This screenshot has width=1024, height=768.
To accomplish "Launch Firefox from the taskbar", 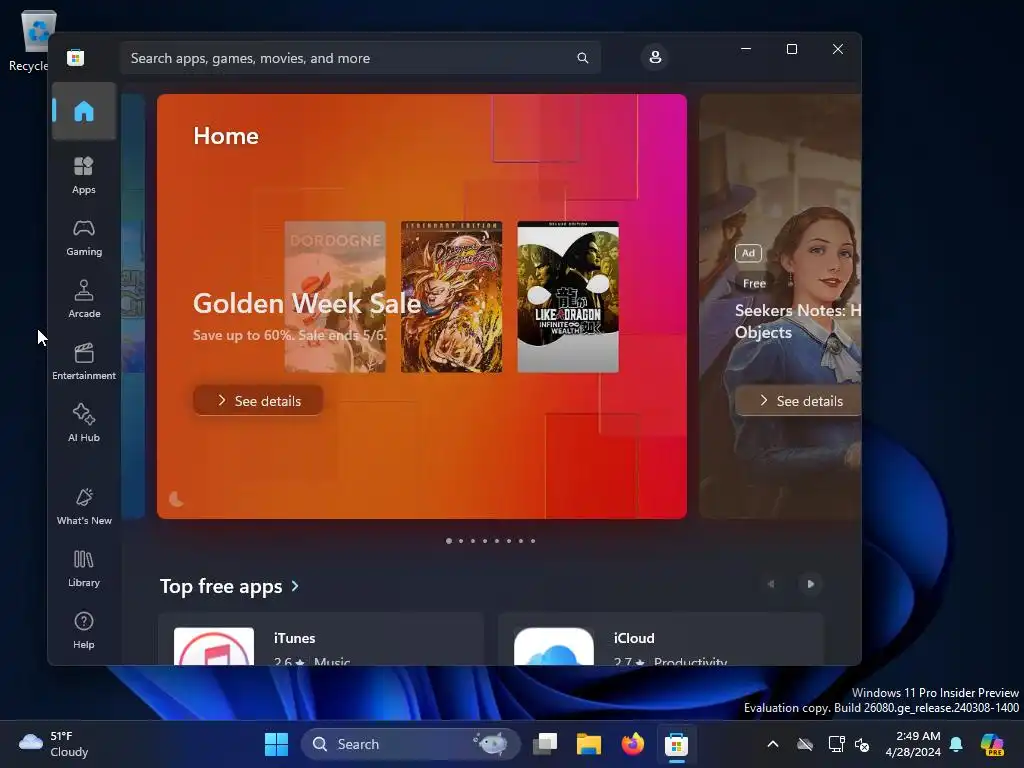I will pos(632,744).
